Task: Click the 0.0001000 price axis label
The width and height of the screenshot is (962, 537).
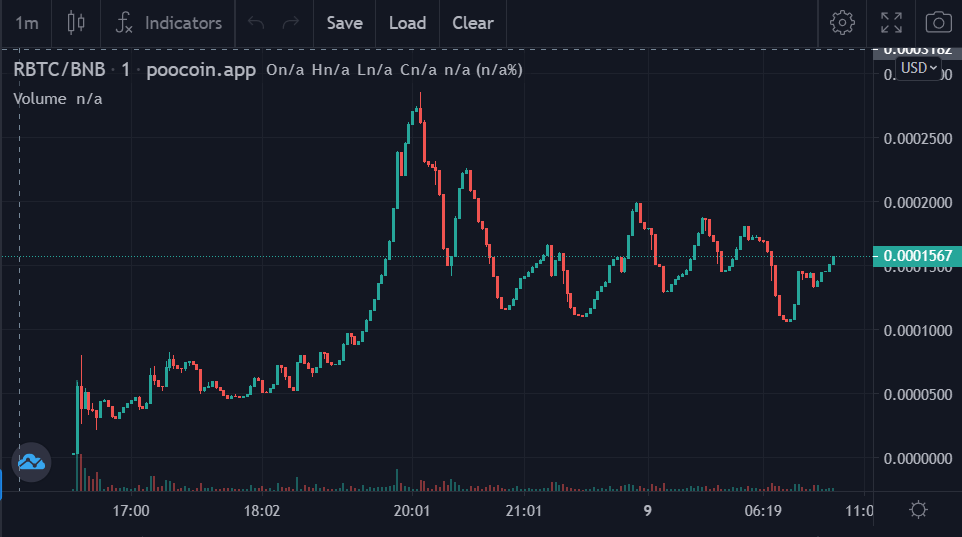Action: coord(918,330)
